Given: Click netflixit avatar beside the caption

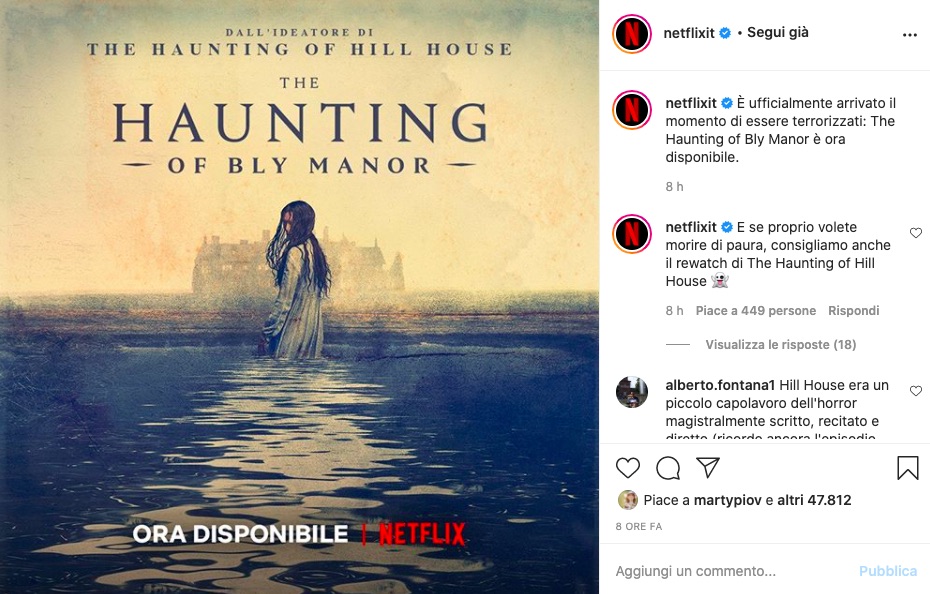Looking at the screenshot, I should point(632,110).
